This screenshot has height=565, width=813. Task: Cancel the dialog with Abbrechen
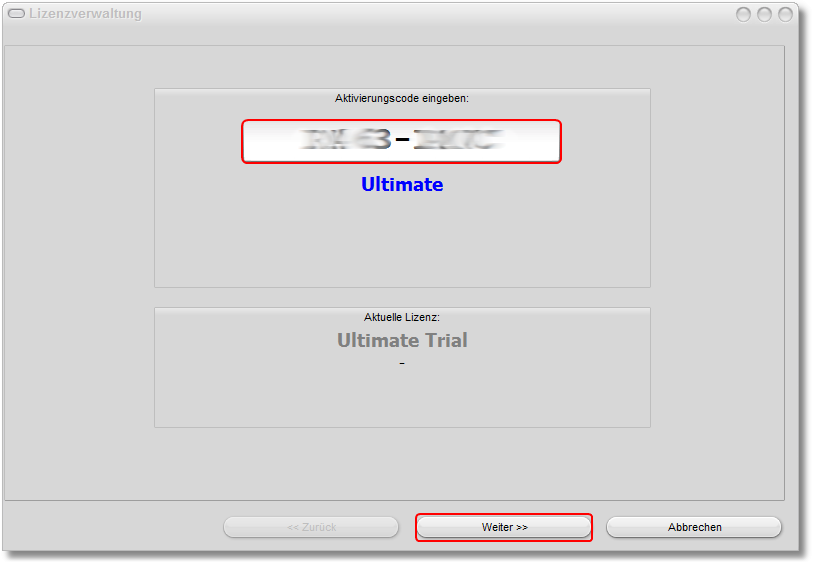click(x=694, y=527)
